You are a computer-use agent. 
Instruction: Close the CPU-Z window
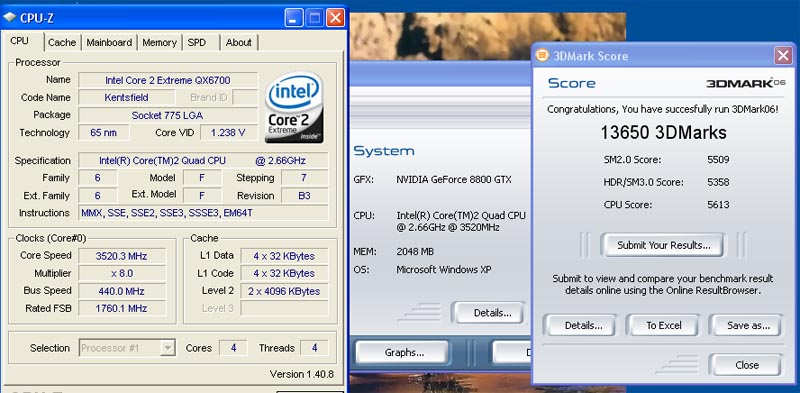[x=335, y=18]
